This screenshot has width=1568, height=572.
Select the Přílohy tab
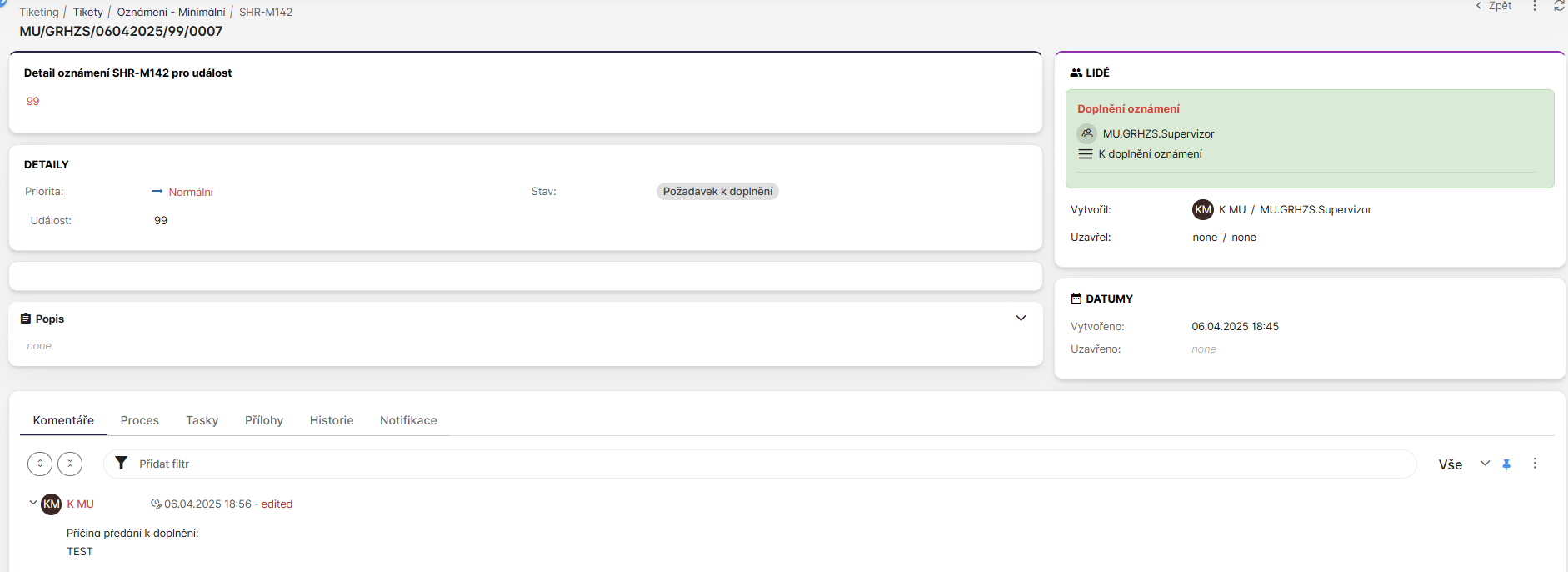pos(263,420)
